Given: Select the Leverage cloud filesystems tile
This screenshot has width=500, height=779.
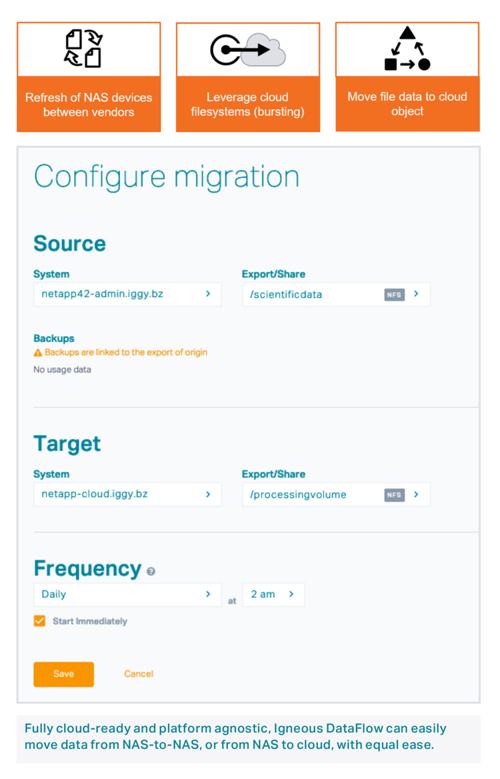Looking at the screenshot, I should 248,77.
